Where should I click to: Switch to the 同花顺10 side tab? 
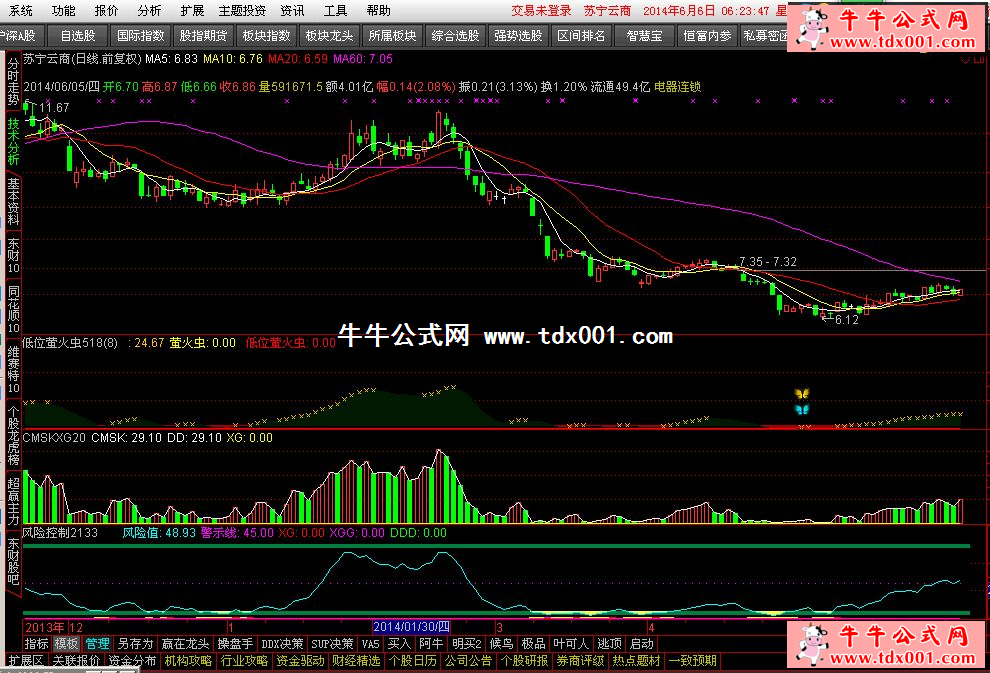pos(13,309)
